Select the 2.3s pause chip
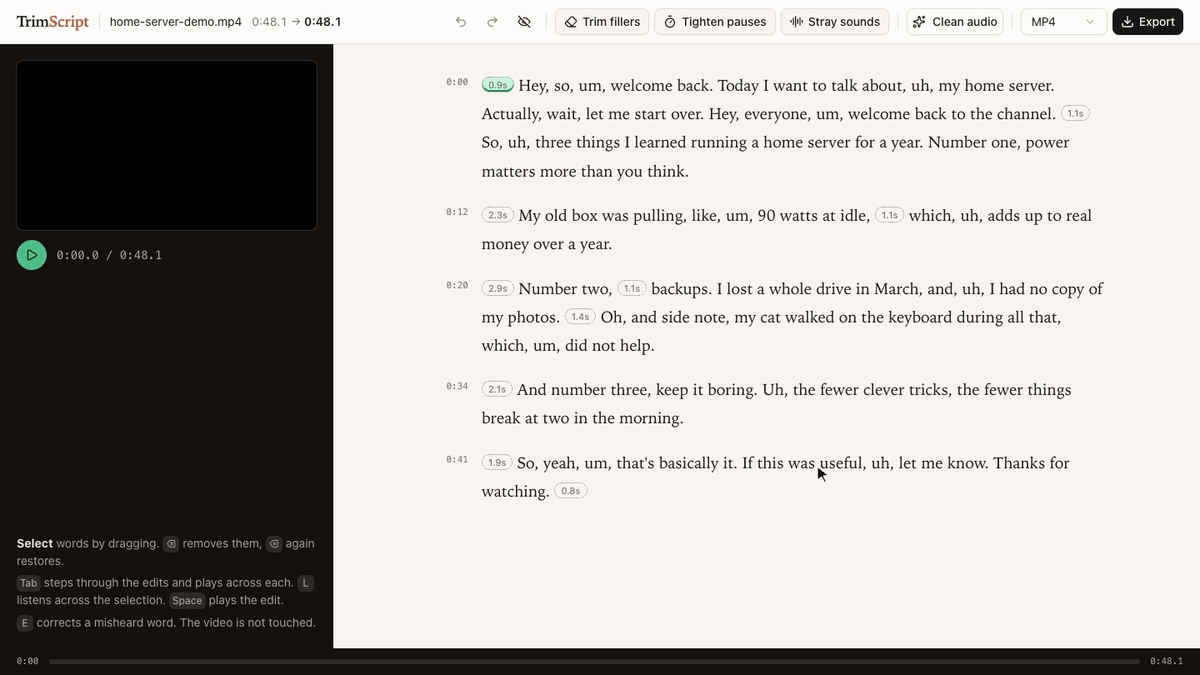1200x675 pixels. click(497, 215)
